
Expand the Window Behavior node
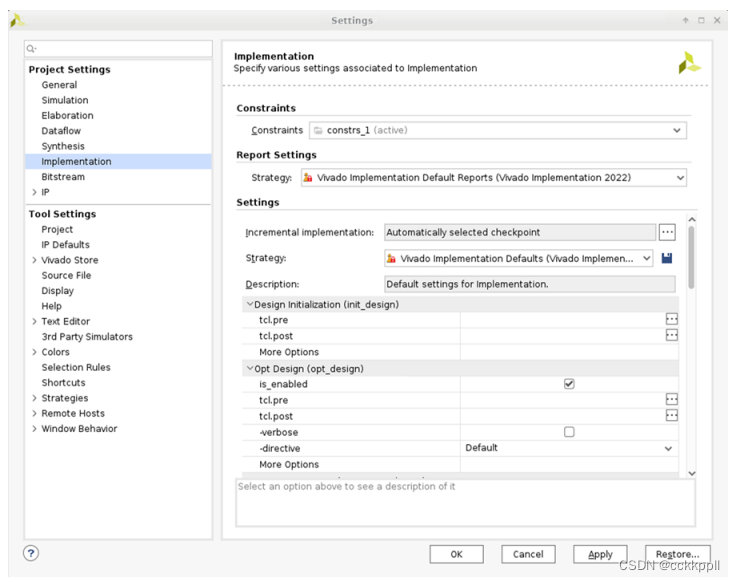(34, 429)
